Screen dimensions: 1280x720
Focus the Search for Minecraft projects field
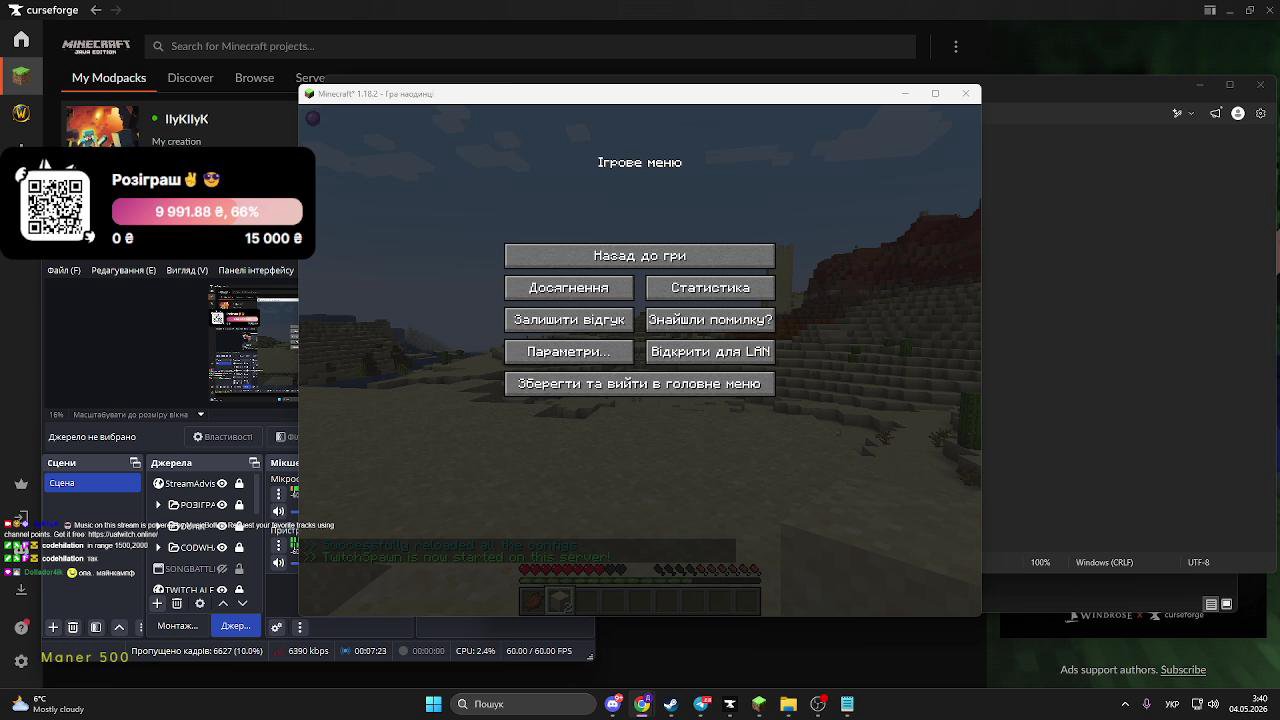pos(530,46)
